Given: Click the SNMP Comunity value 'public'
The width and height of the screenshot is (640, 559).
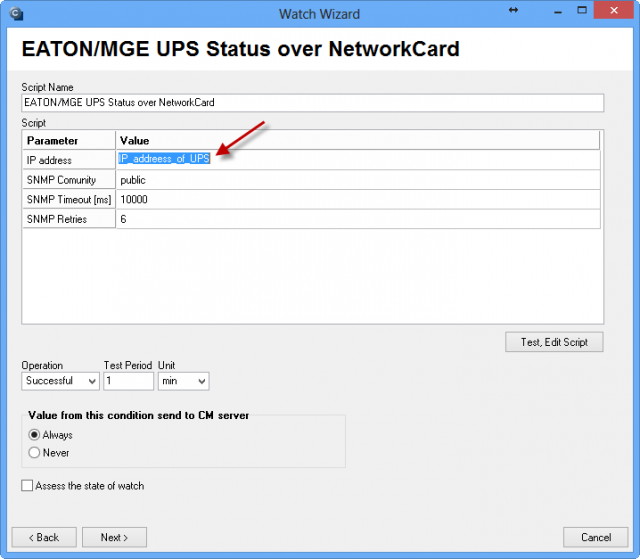Looking at the screenshot, I should coord(358,180).
